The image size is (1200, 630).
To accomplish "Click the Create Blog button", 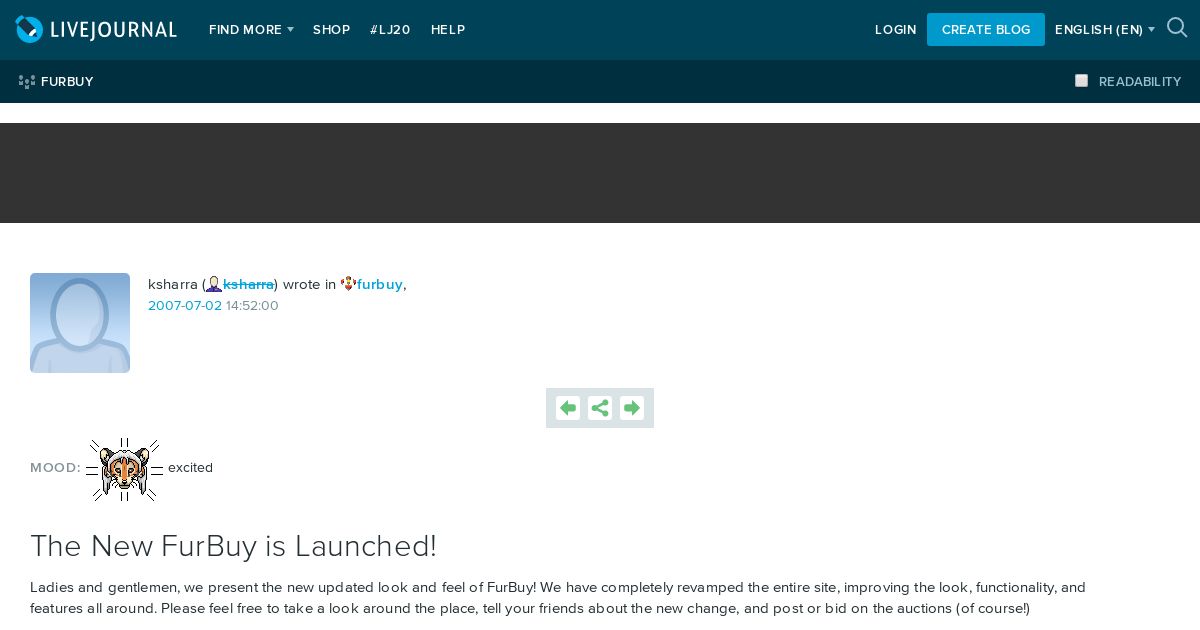I will click(986, 29).
